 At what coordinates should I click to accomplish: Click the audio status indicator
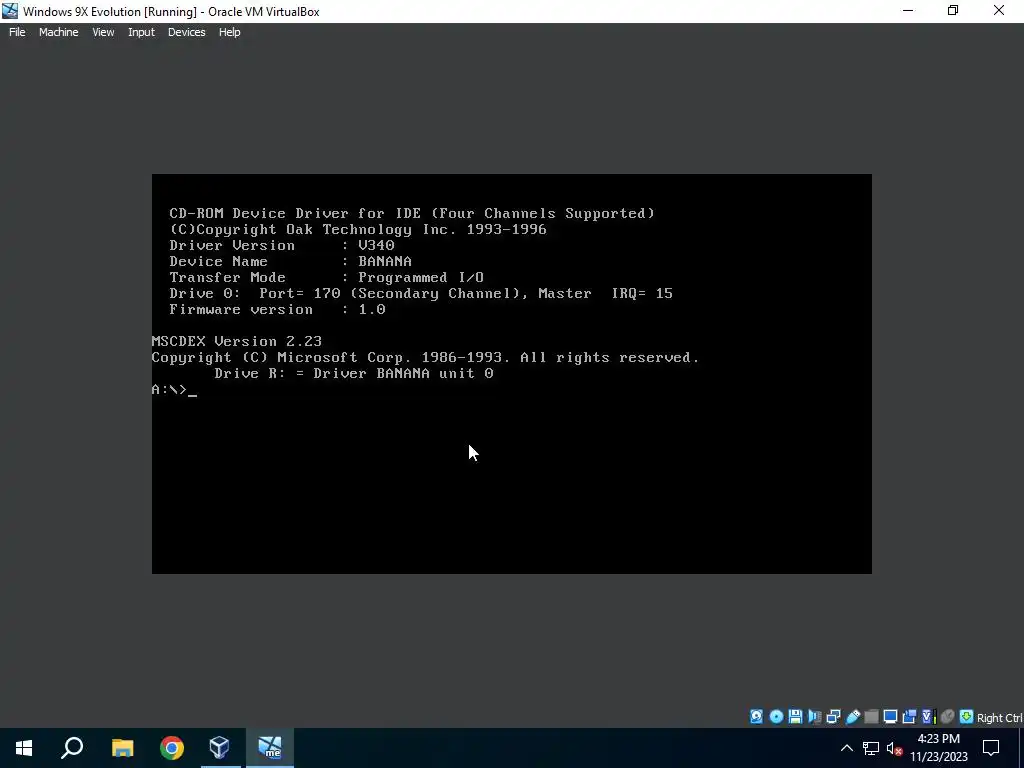pyautogui.click(x=814, y=717)
